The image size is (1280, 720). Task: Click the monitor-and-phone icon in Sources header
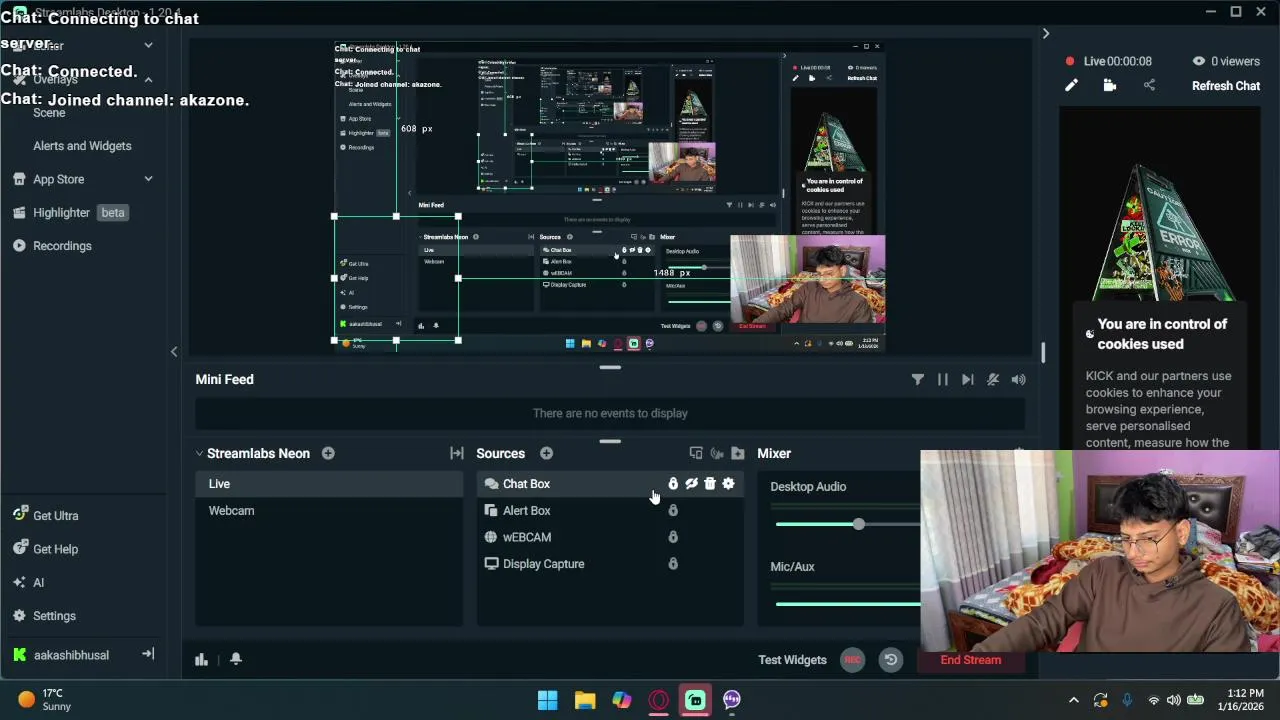click(696, 454)
